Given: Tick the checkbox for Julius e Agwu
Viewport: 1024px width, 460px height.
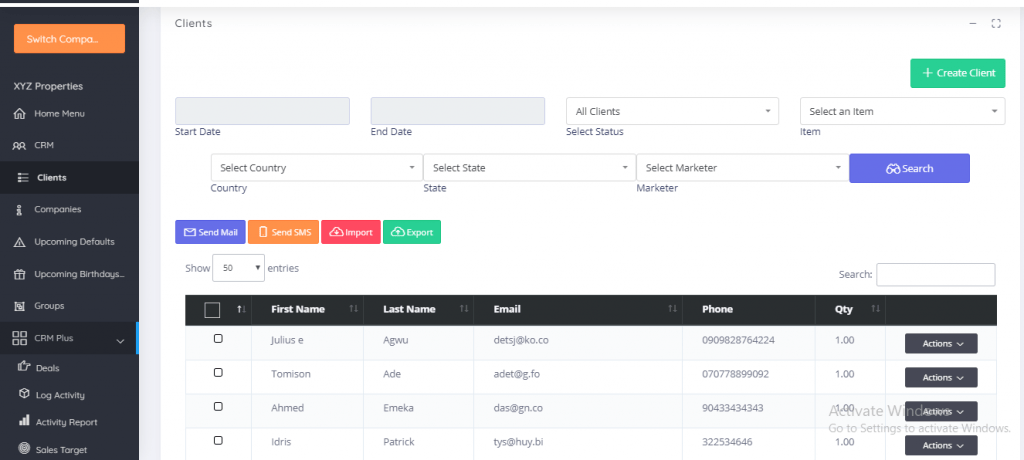Looking at the screenshot, I should click(218, 339).
